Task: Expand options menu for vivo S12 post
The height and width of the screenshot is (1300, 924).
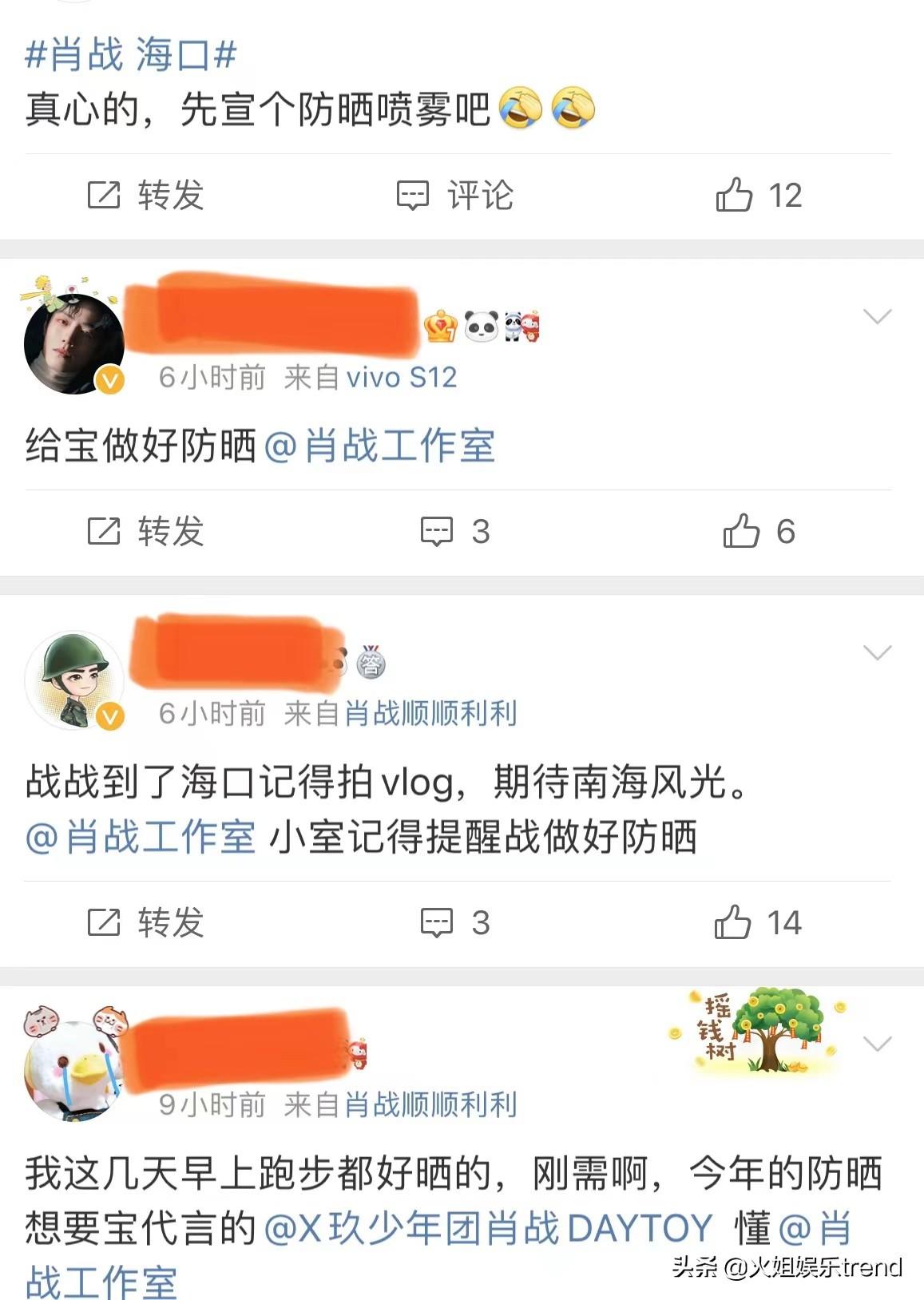Action: point(878,317)
